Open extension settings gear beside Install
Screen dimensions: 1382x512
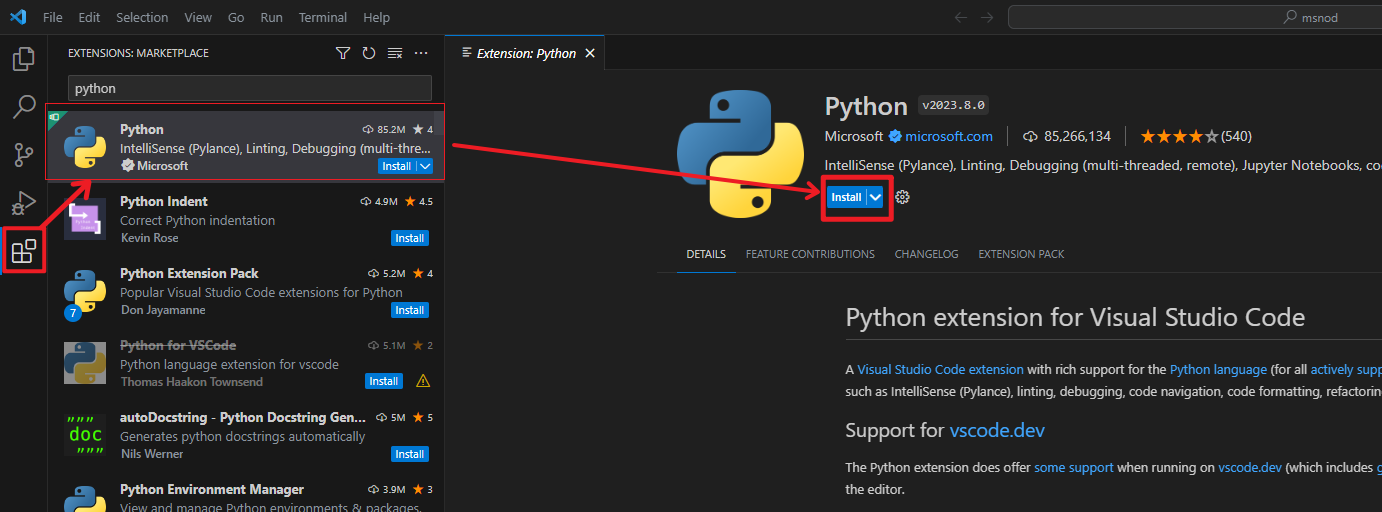902,197
